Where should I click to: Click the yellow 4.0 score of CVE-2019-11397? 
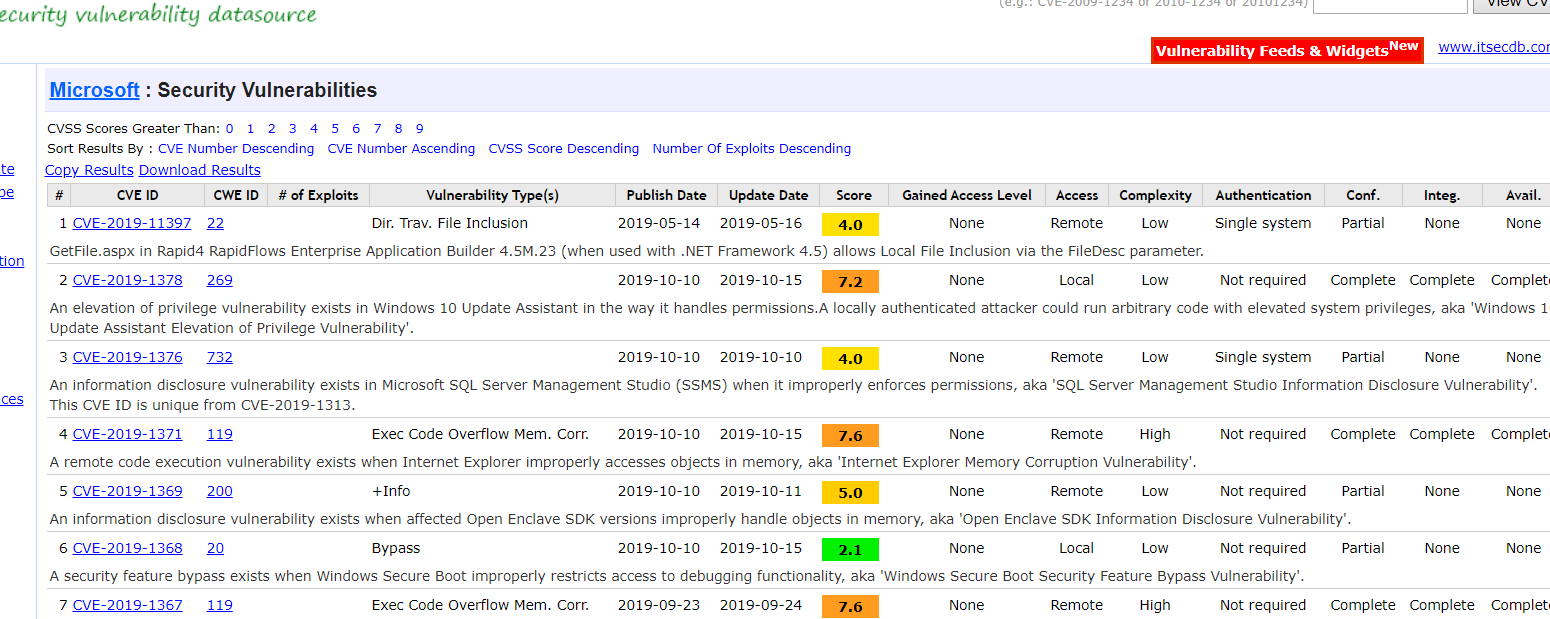pyautogui.click(x=850, y=224)
